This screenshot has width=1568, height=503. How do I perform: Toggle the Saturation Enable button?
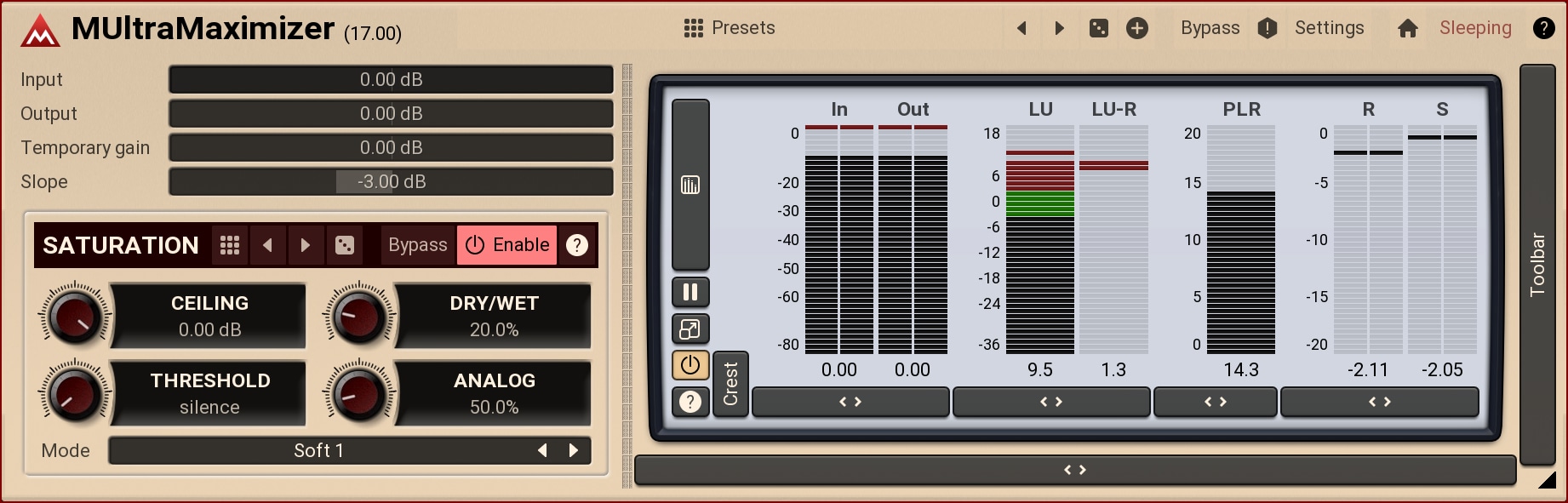[507, 245]
